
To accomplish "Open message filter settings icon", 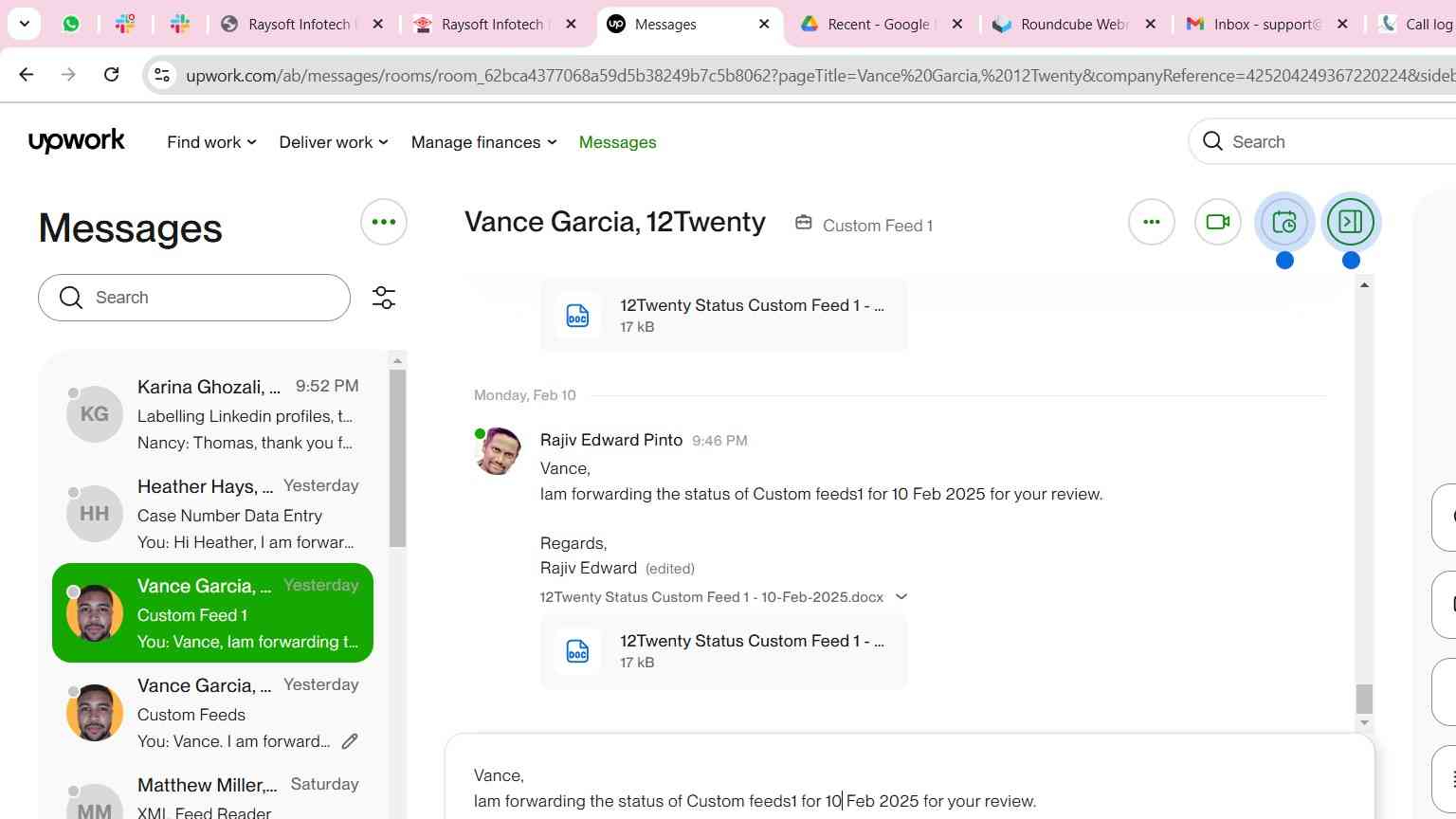I will point(384,298).
